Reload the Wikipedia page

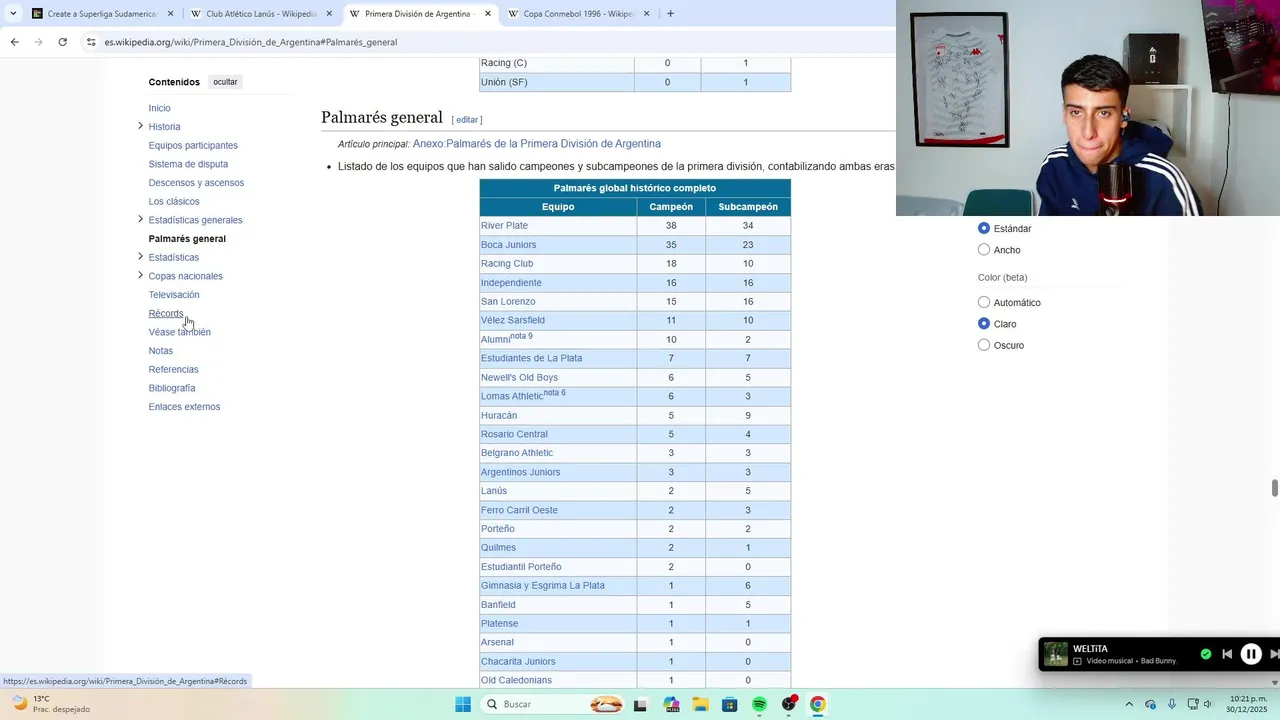pyautogui.click(x=62, y=42)
